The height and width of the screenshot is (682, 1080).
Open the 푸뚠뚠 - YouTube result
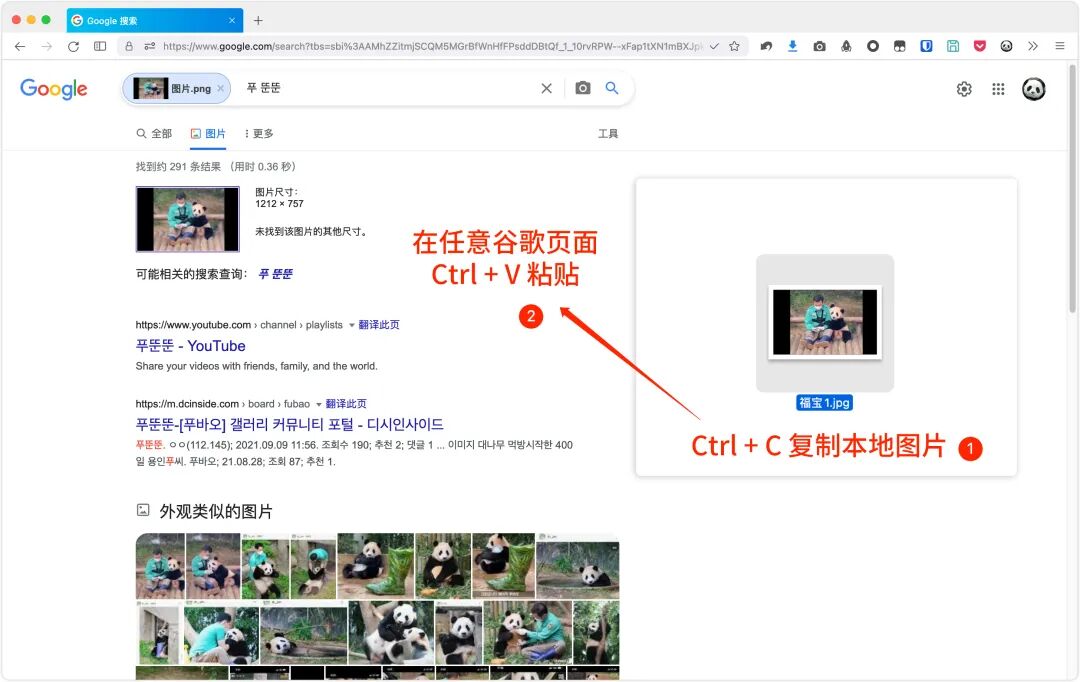(191, 346)
